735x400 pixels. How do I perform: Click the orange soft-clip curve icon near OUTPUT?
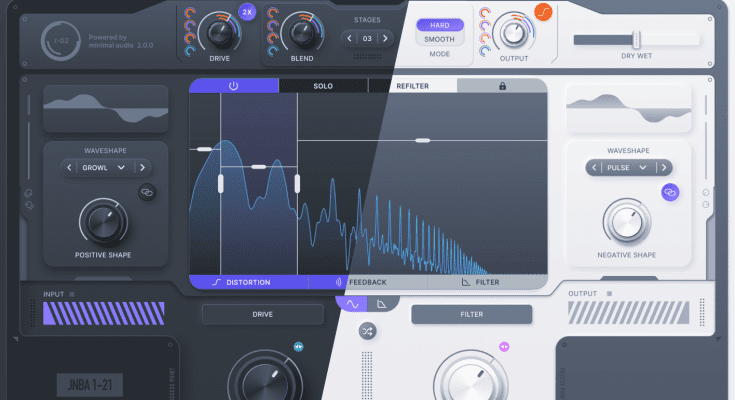click(x=543, y=13)
